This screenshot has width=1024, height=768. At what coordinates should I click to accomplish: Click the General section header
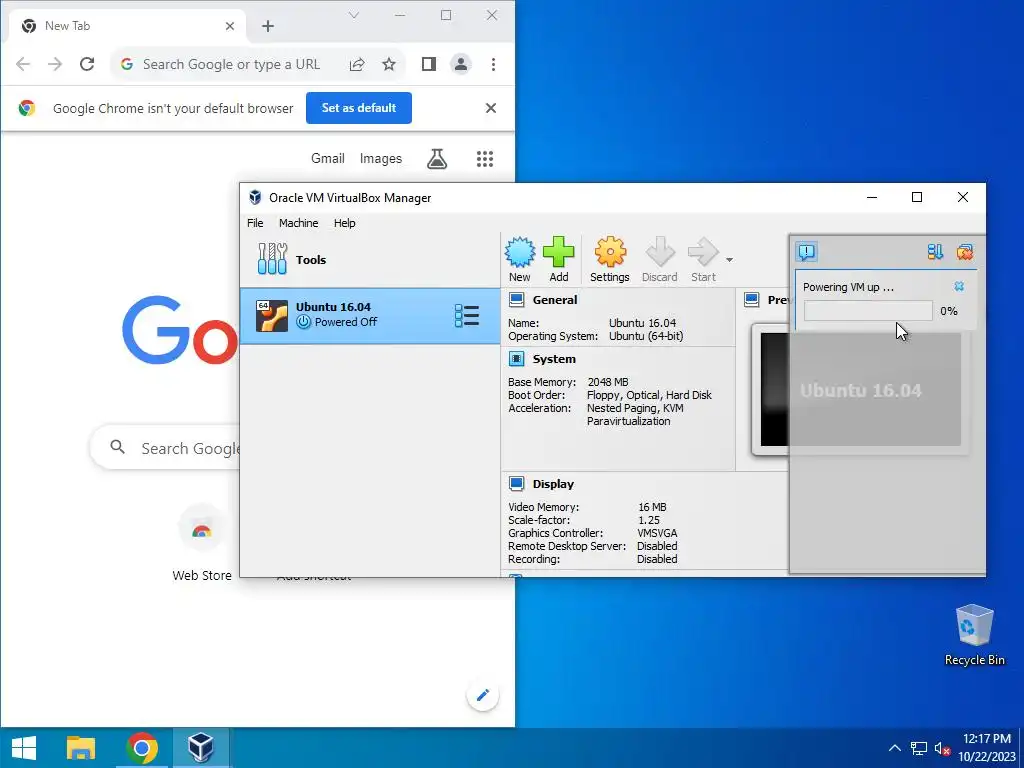click(x=555, y=300)
